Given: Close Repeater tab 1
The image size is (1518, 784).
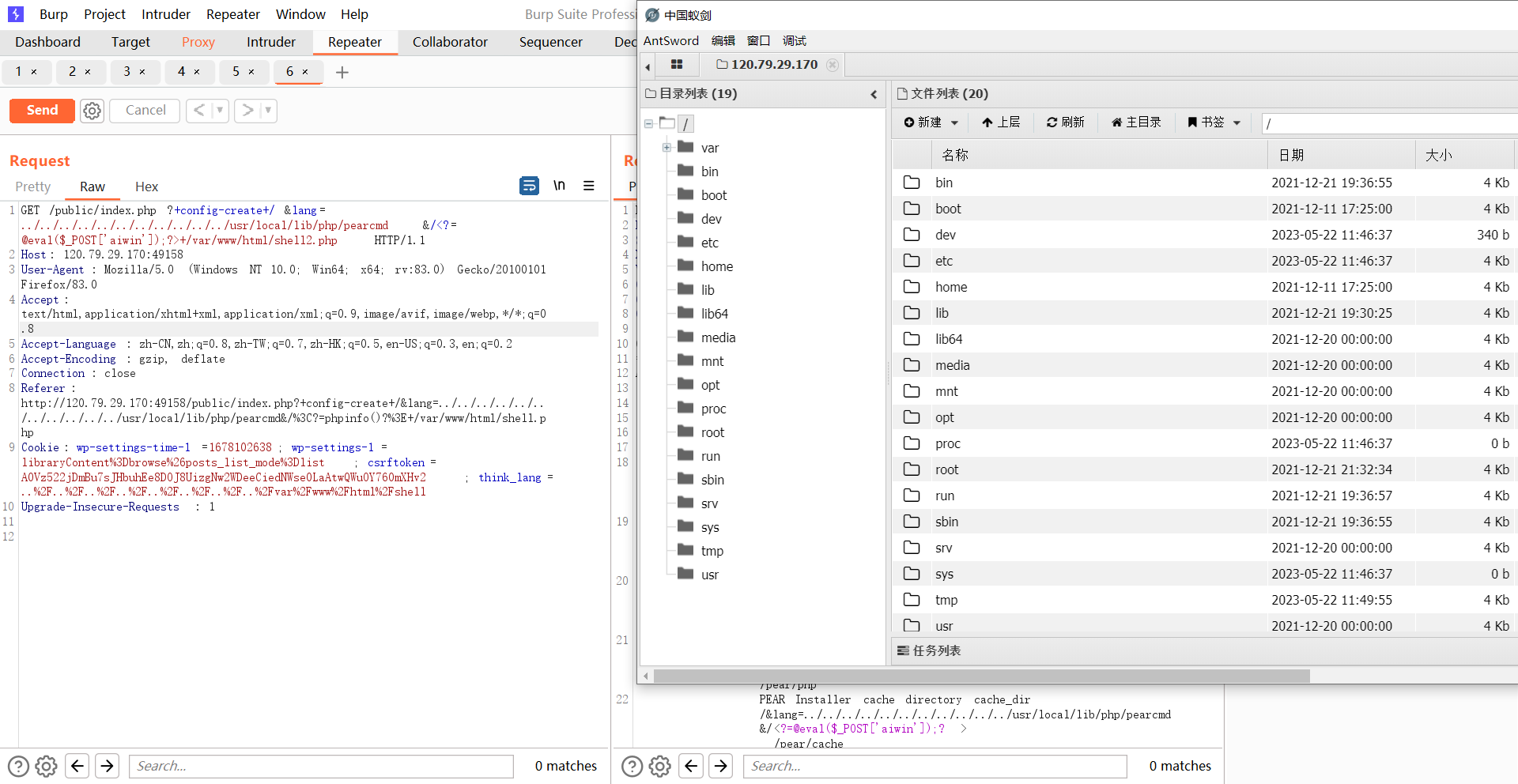Looking at the screenshot, I should point(34,72).
